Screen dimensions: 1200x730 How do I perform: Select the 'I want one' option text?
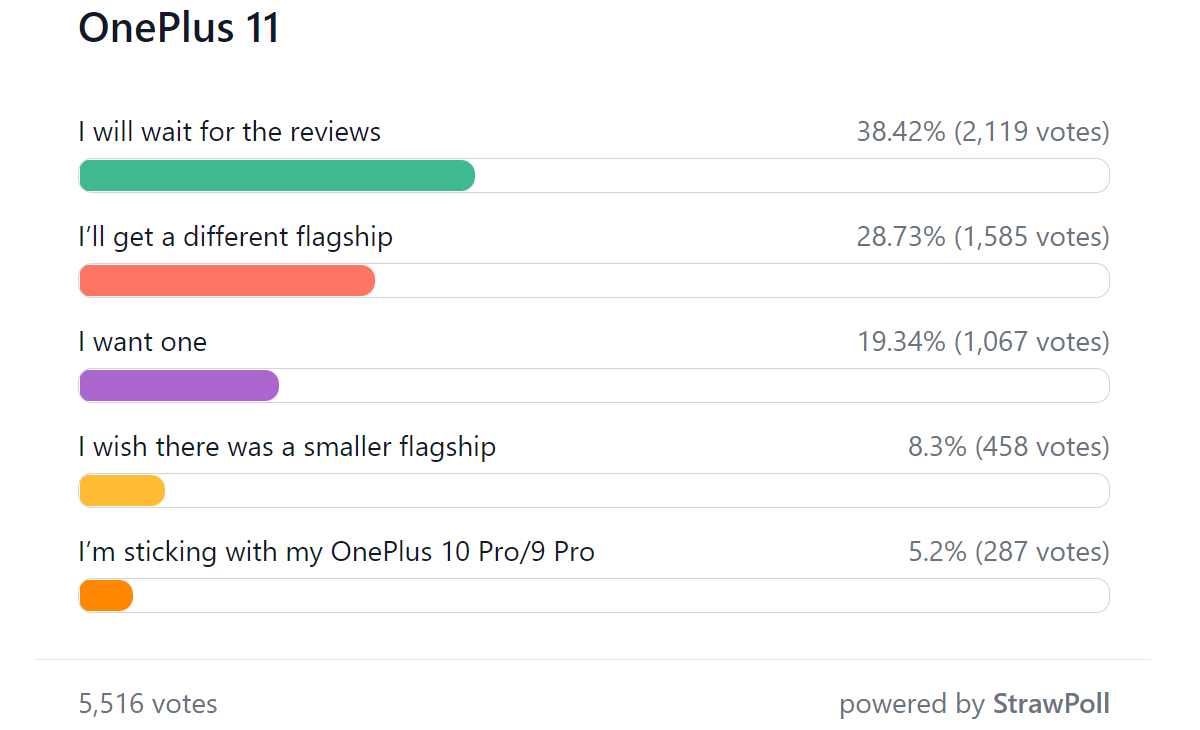coord(143,342)
